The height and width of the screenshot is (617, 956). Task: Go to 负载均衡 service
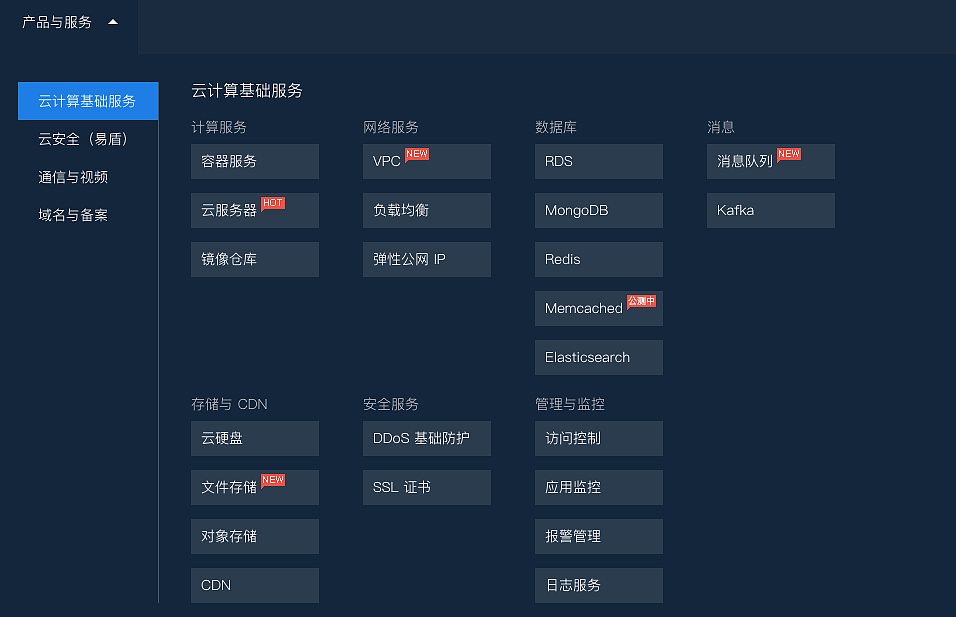(426, 210)
